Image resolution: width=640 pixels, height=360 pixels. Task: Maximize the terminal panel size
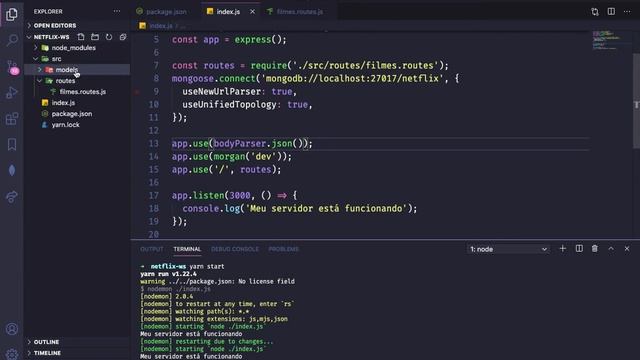coord(611,249)
